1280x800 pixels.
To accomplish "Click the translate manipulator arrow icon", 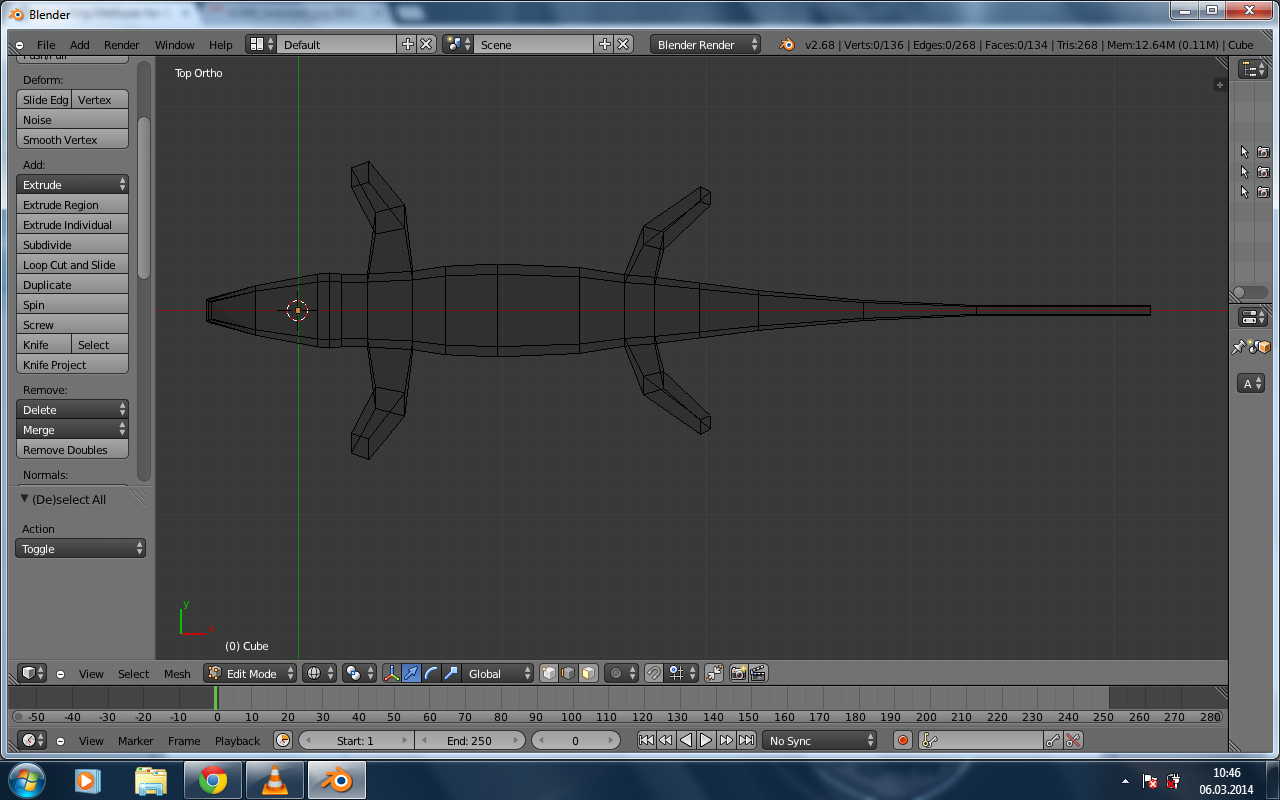I will coord(412,673).
